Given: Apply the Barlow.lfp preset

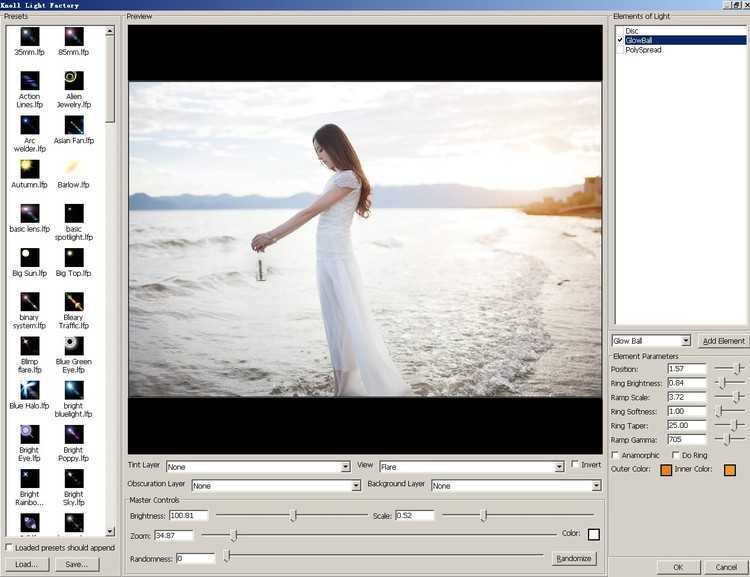Looking at the screenshot, I should coord(74,169).
